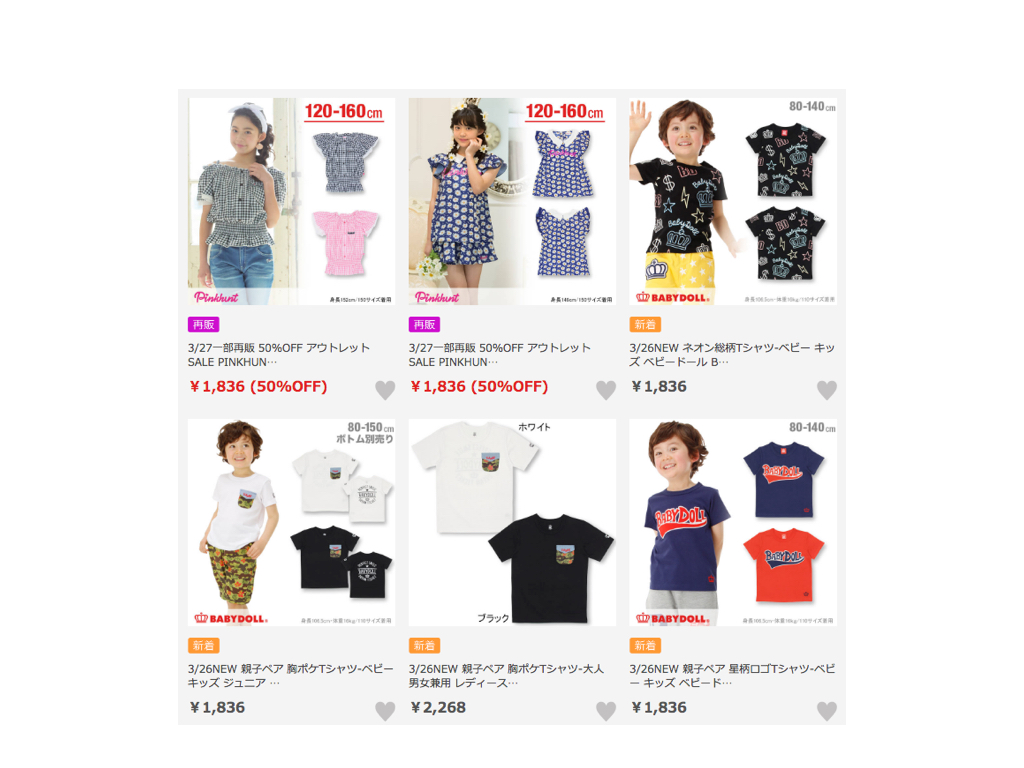Open gingham blouse 120-160cm product image
Viewport: 1024px width, 768px height.
click(291, 201)
